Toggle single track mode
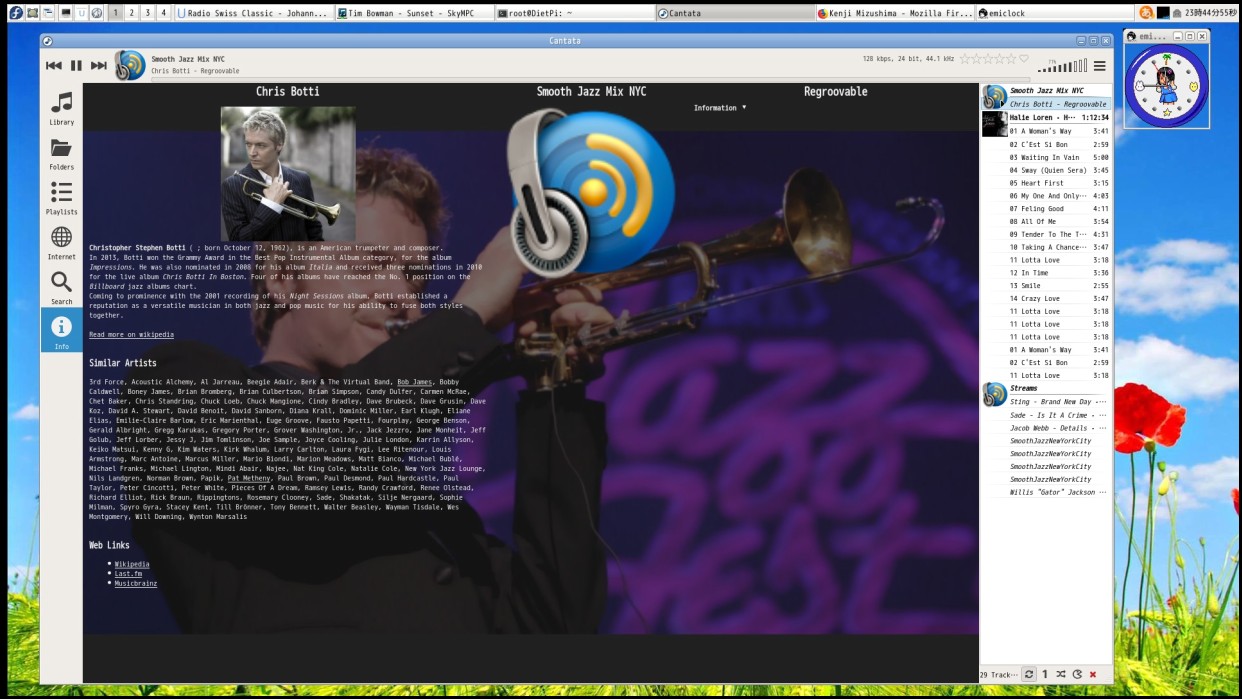Viewport: 1242px width, 699px height. (x=1045, y=675)
